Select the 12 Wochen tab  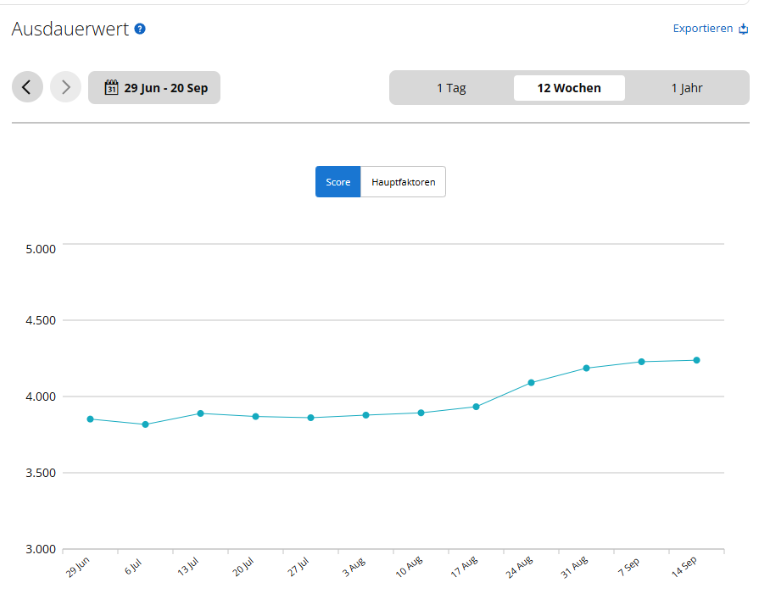[569, 88]
